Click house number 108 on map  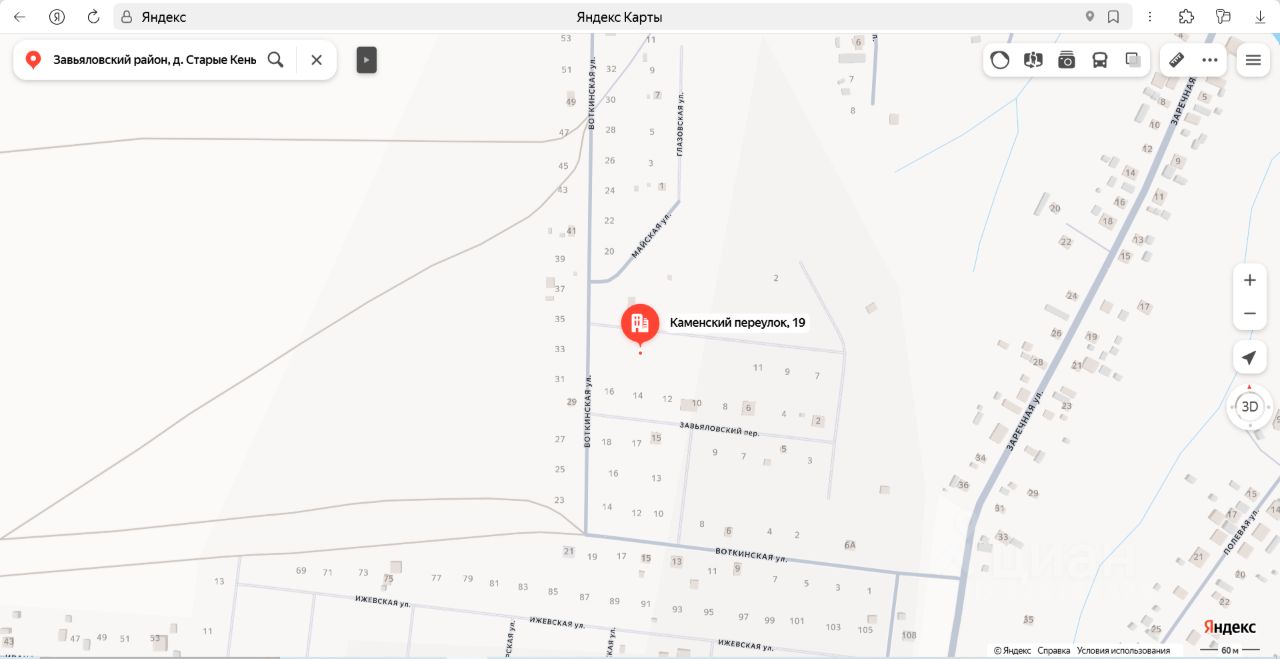(x=908, y=635)
